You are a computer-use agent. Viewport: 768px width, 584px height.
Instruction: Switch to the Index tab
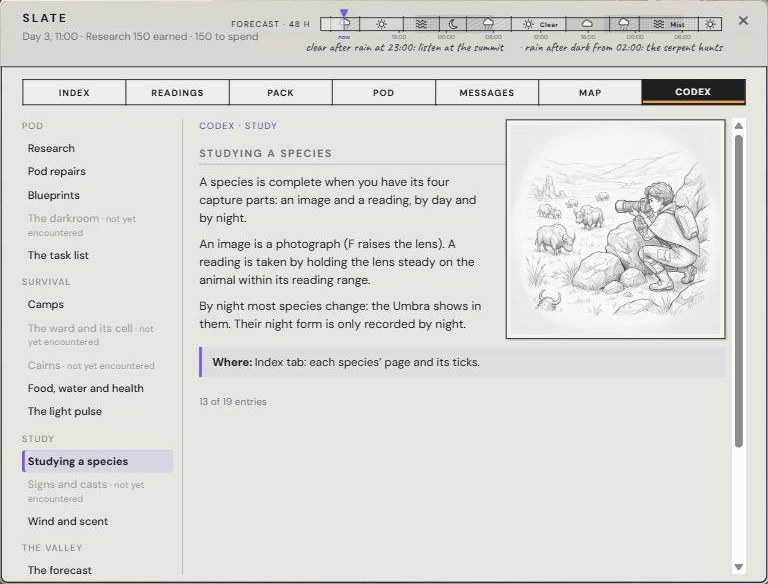pyautogui.click(x=74, y=92)
